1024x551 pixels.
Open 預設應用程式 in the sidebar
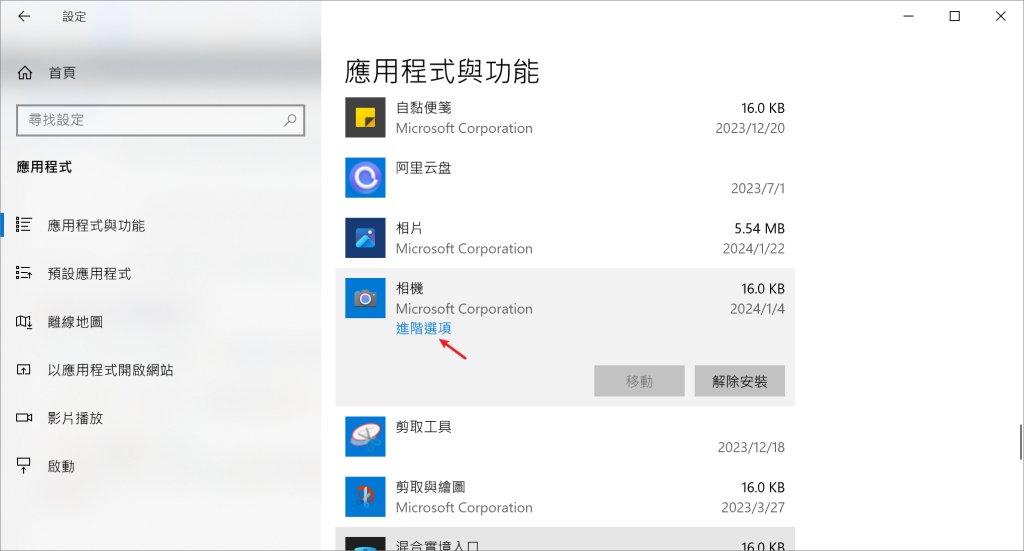click(x=89, y=273)
